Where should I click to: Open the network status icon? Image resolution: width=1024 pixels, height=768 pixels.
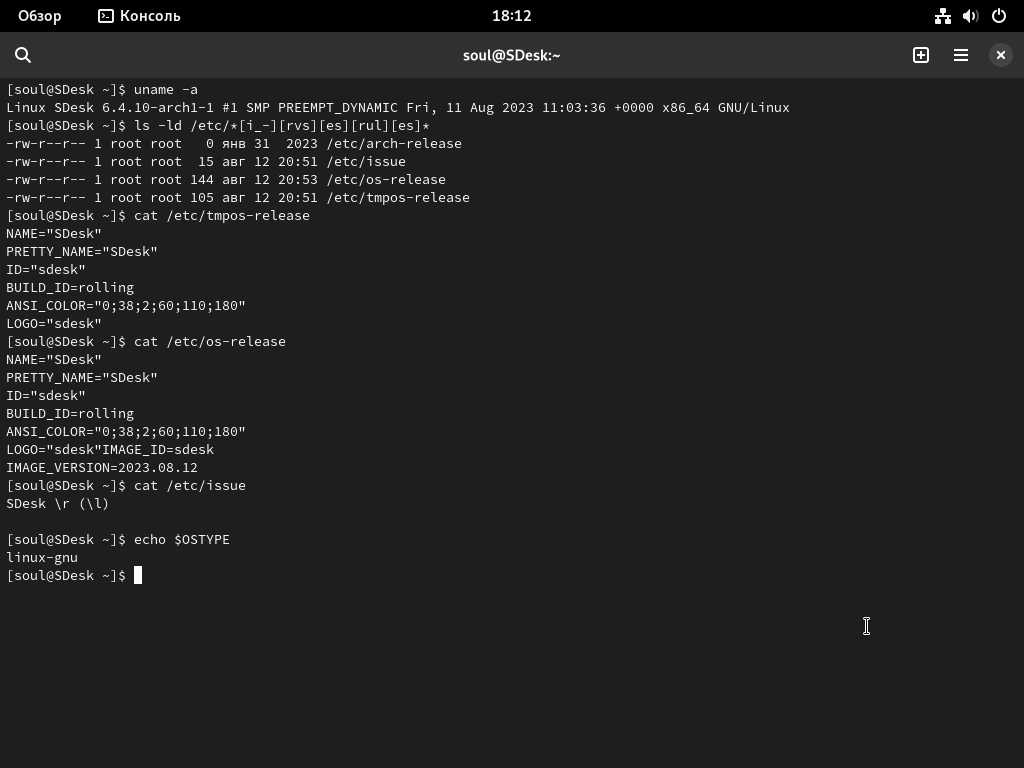(942, 16)
